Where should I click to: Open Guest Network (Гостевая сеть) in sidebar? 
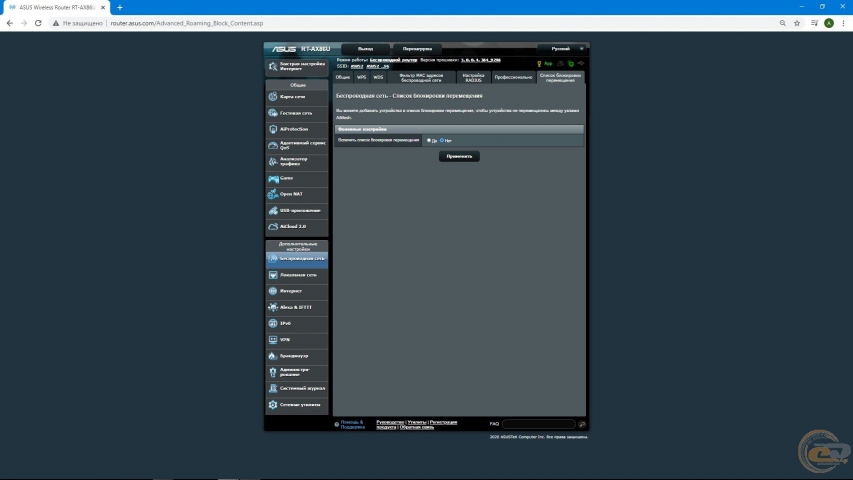click(296, 113)
